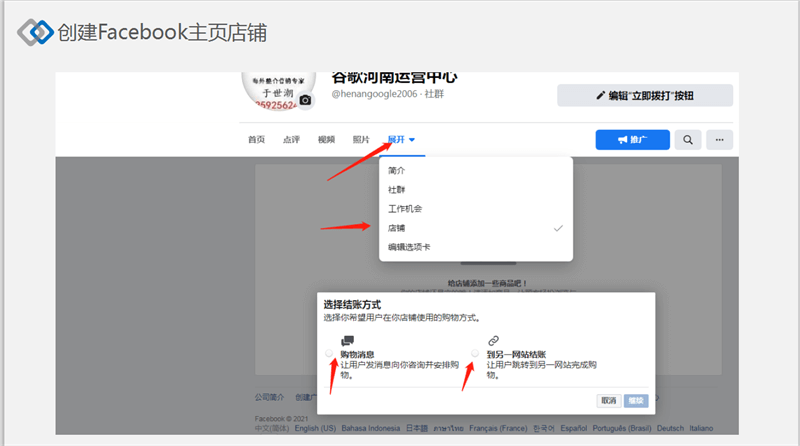This screenshot has height=446, width=800.
Task: Open the 点评 tab
Action: pos(291,139)
